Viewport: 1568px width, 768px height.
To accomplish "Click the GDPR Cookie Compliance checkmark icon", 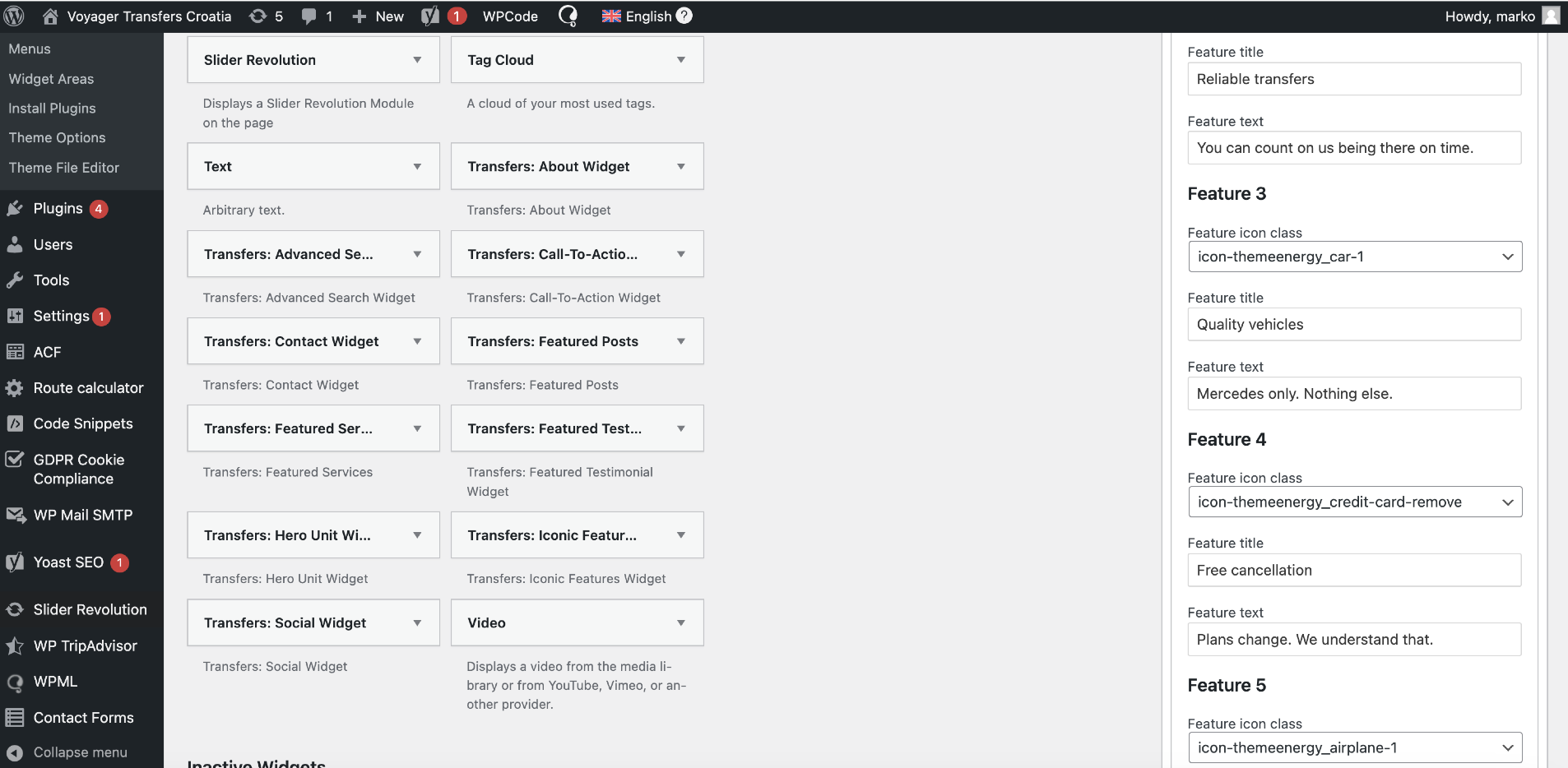I will (x=15, y=459).
